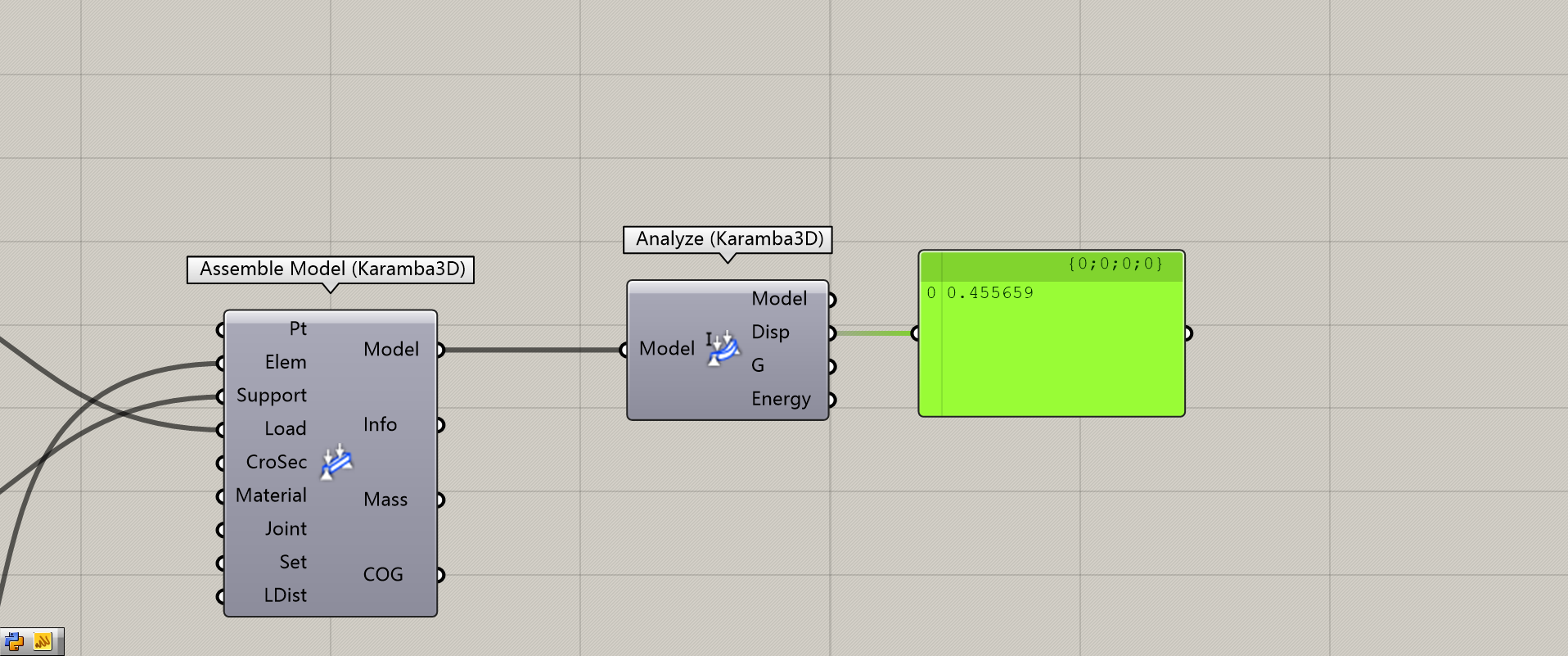Select the CroSec input parameter
The image size is (1568, 656).
point(277,463)
